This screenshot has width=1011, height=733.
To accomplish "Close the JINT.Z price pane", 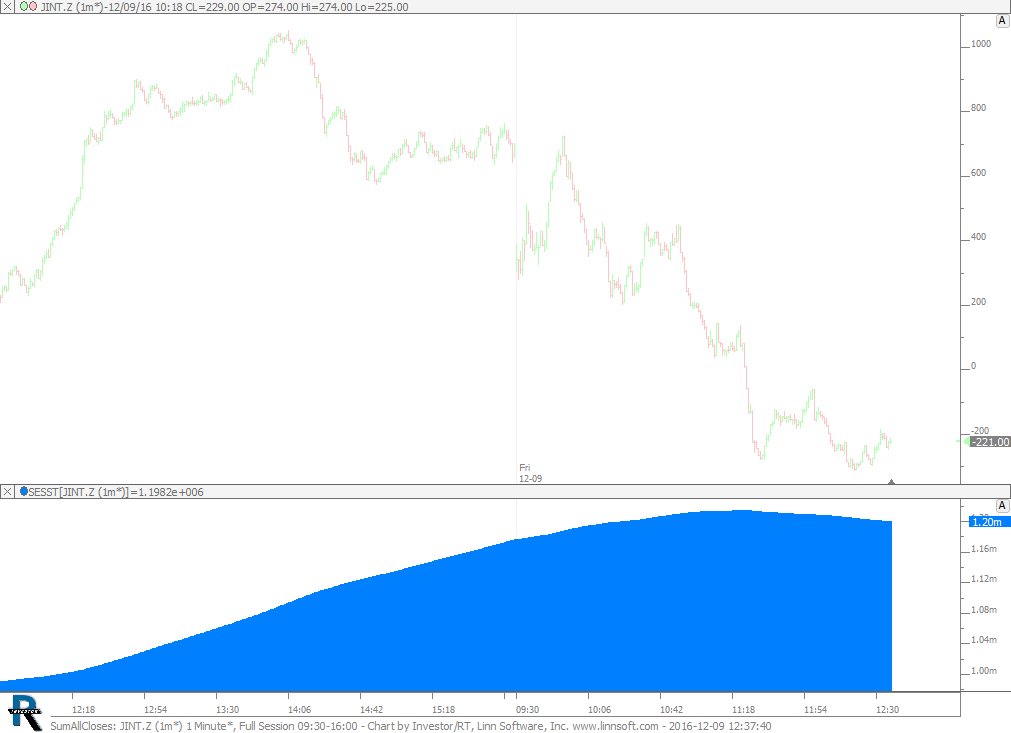I will pyautogui.click(x=7, y=6).
